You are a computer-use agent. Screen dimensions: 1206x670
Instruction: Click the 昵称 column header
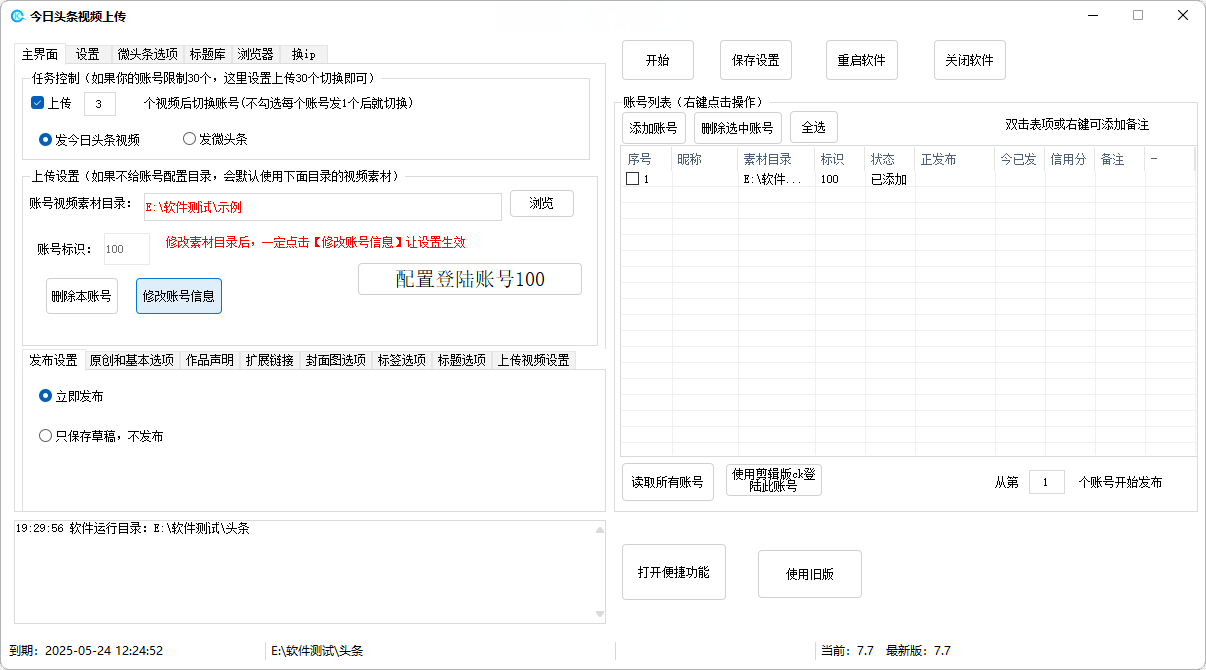(x=705, y=159)
